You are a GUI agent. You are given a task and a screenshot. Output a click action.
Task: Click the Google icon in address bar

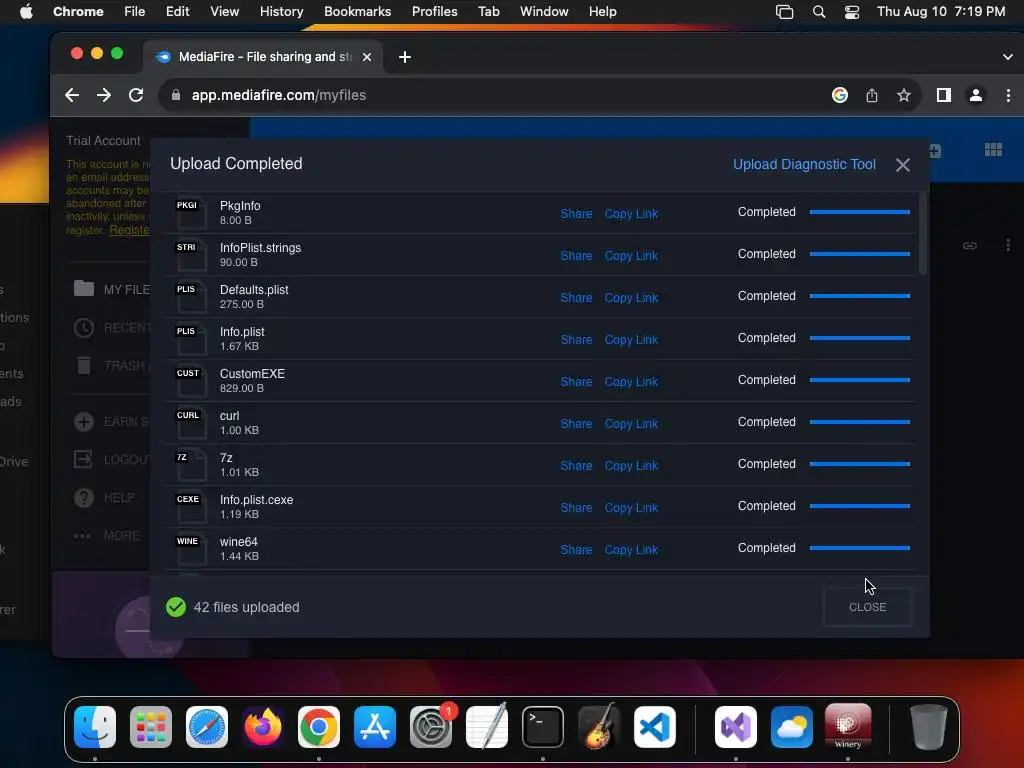[840, 95]
